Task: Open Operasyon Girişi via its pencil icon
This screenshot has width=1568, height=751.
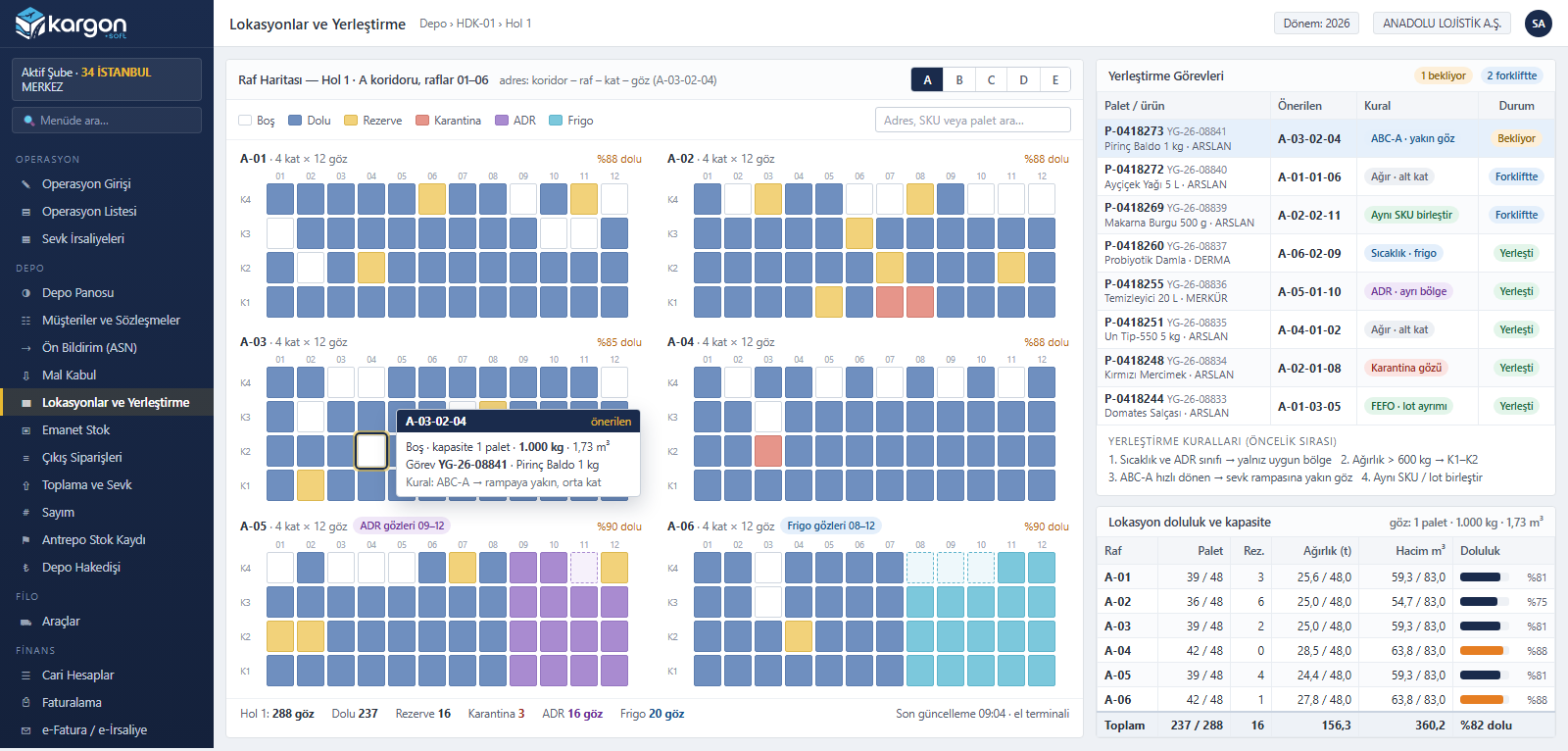Action: pos(25,184)
